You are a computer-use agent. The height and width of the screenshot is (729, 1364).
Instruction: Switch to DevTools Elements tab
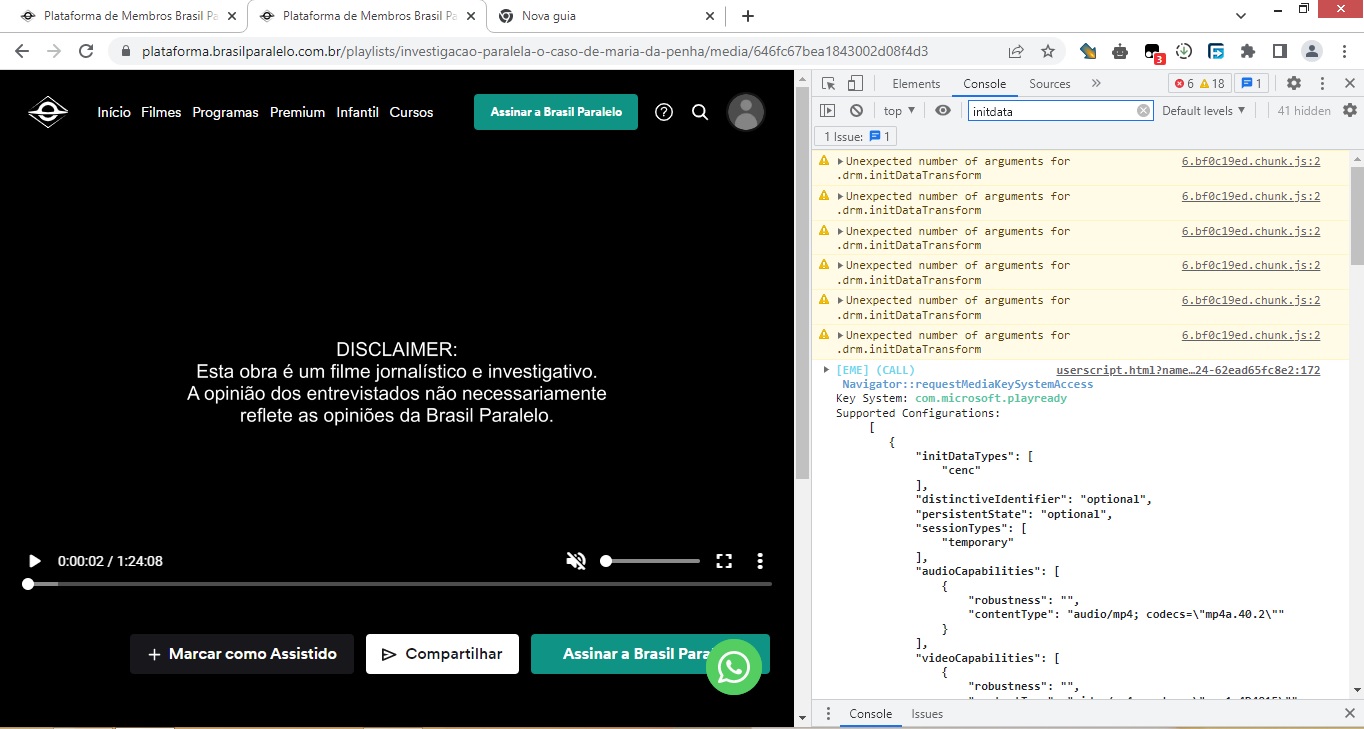pos(916,84)
